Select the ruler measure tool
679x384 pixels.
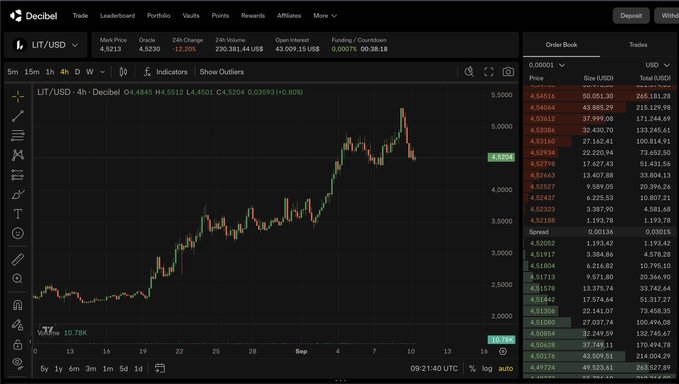point(18,259)
